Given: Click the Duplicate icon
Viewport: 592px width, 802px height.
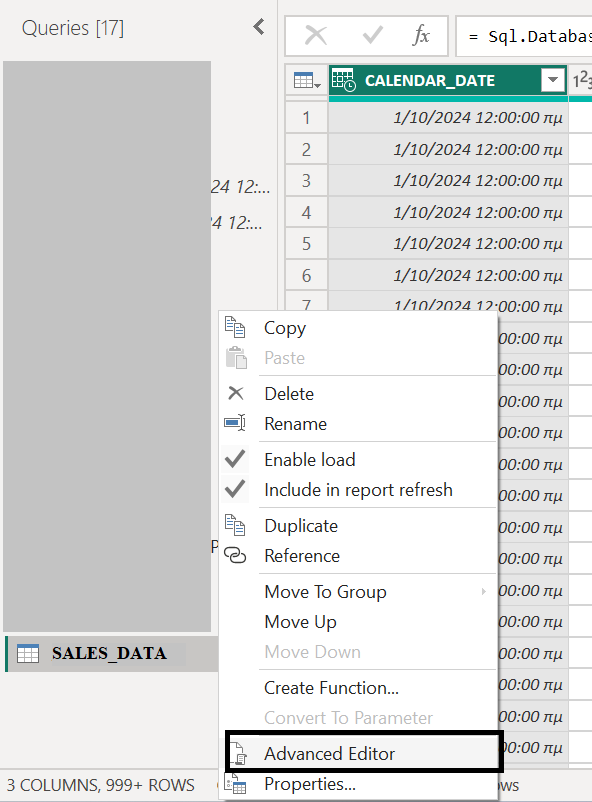Looking at the screenshot, I should pos(235,525).
